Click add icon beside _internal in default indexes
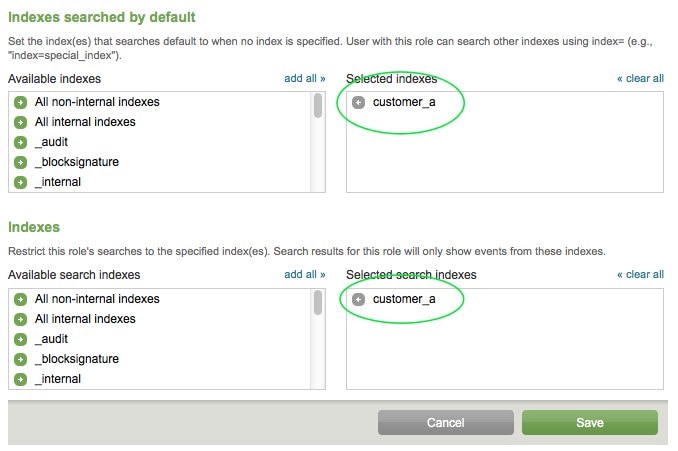 pos(20,182)
